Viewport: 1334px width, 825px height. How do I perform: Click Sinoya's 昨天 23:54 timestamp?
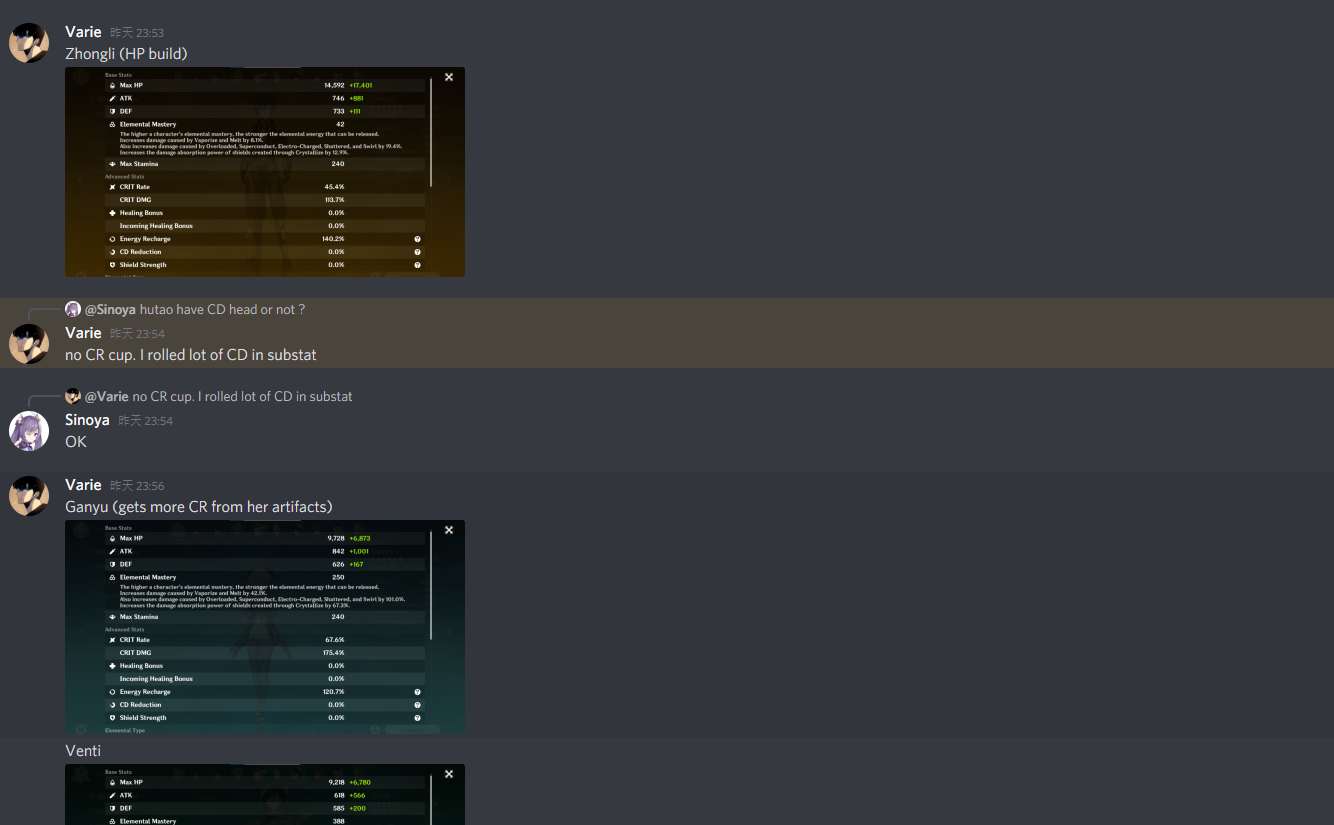point(145,421)
